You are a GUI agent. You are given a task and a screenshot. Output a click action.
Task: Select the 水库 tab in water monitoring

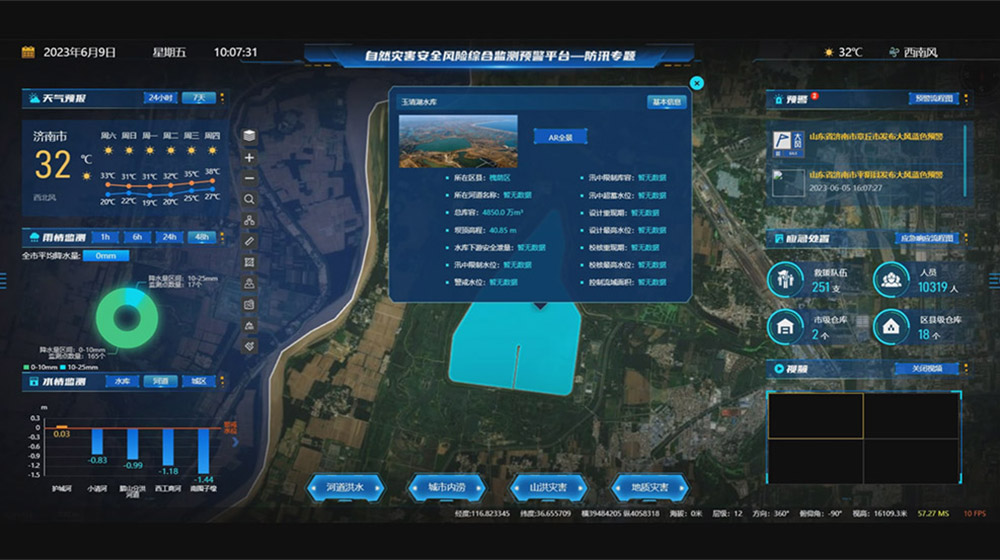(123, 381)
